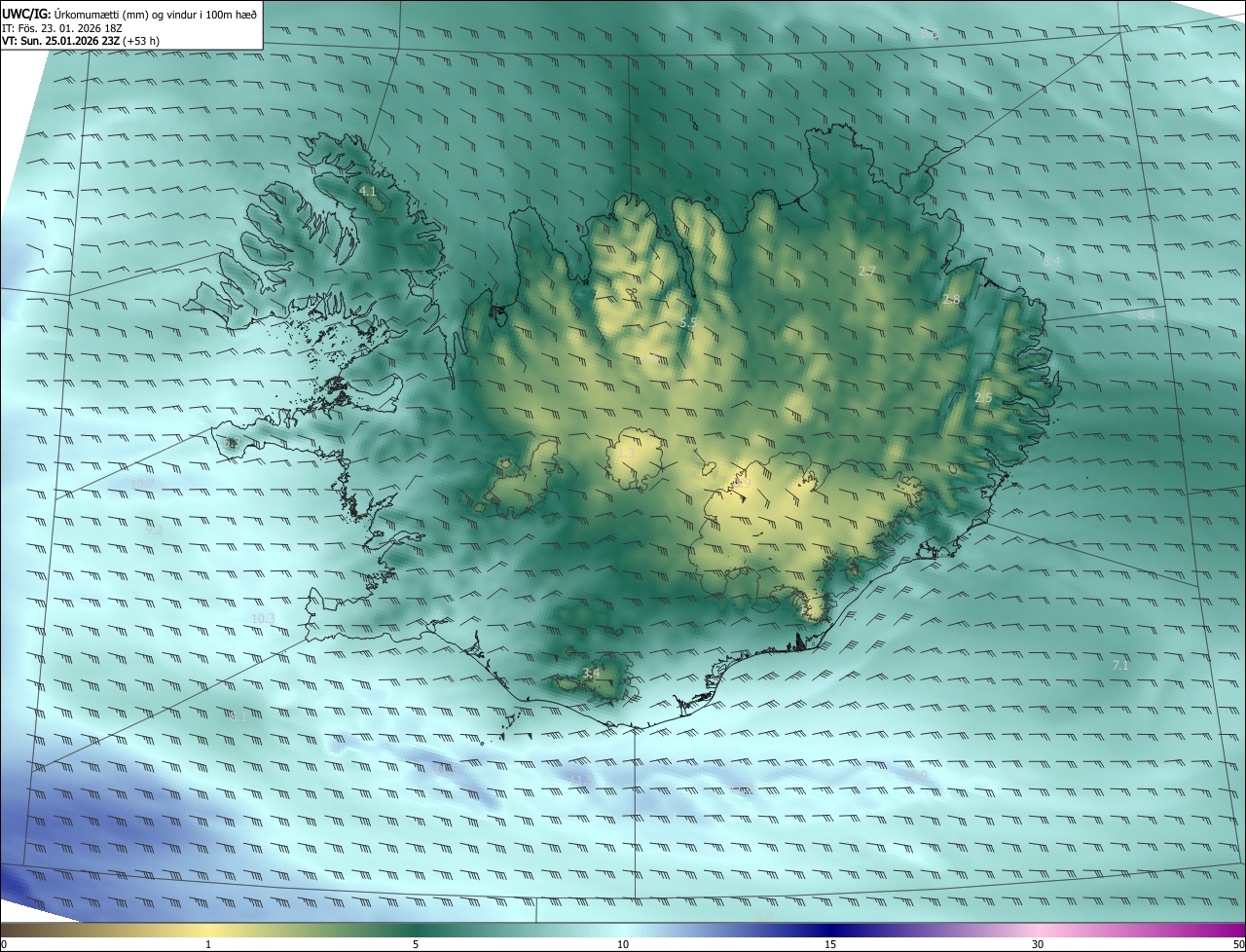Click the 2.7 value label on the map
Image resolution: width=1246 pixels, height=952 pixels.
(866, 271)
